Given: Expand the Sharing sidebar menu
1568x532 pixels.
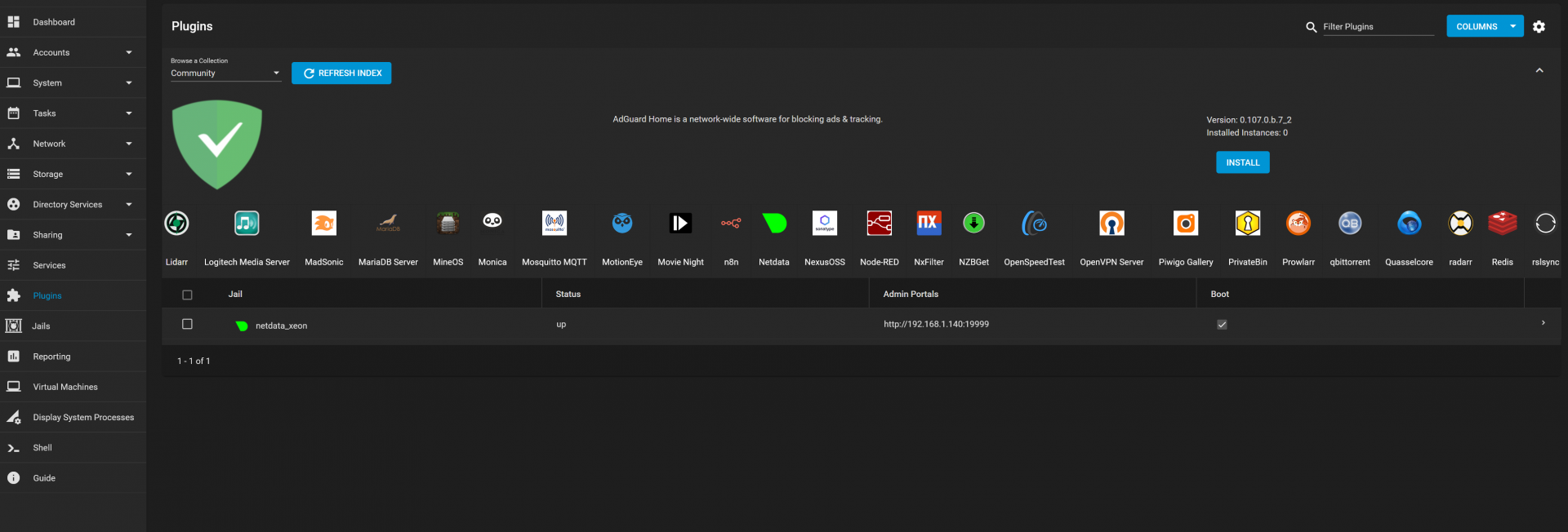Looking at the screenshot, I should pos(73,235).
